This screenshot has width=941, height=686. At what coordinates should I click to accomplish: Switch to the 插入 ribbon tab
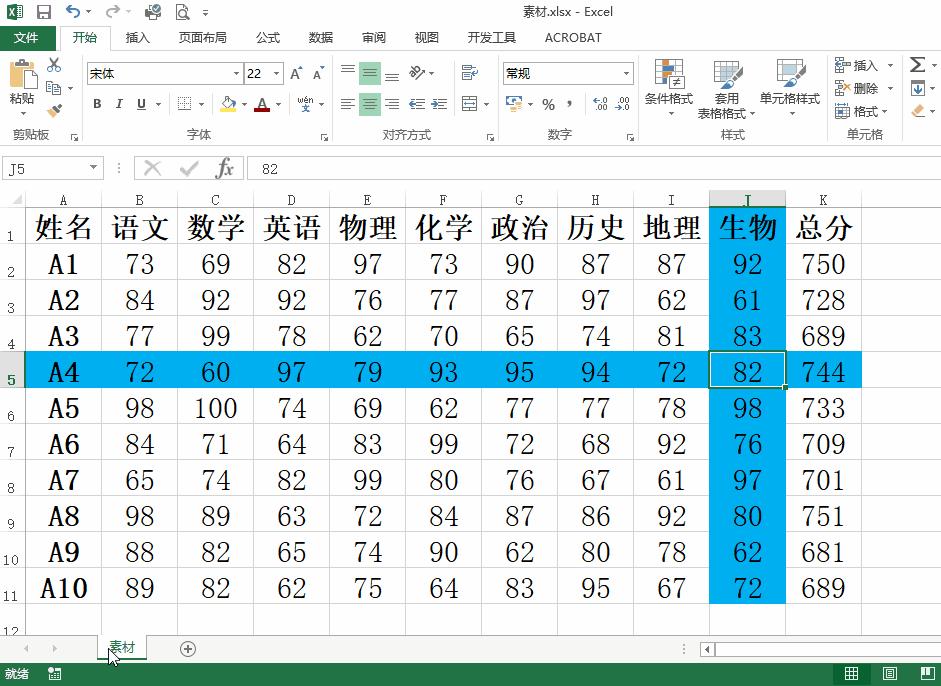point(137,38)
